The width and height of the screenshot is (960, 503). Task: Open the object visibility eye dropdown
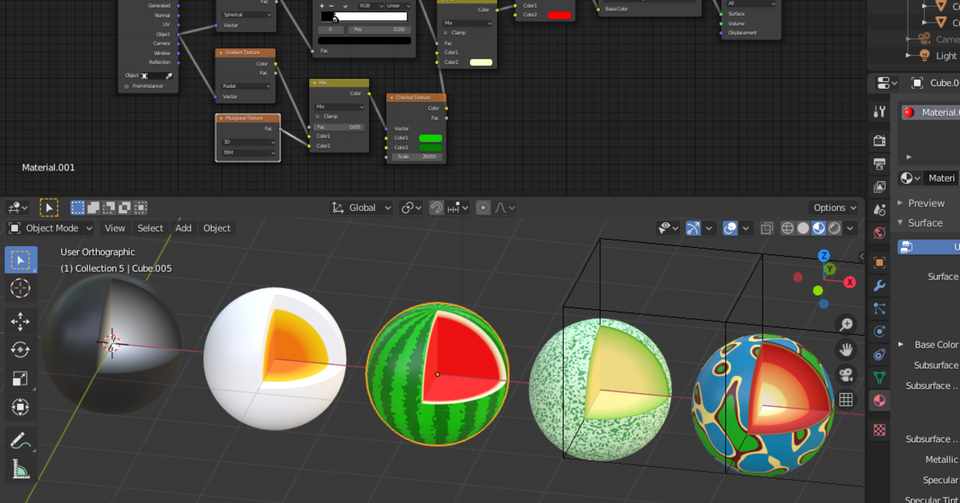pyautogui.click(x=668, y=228)
